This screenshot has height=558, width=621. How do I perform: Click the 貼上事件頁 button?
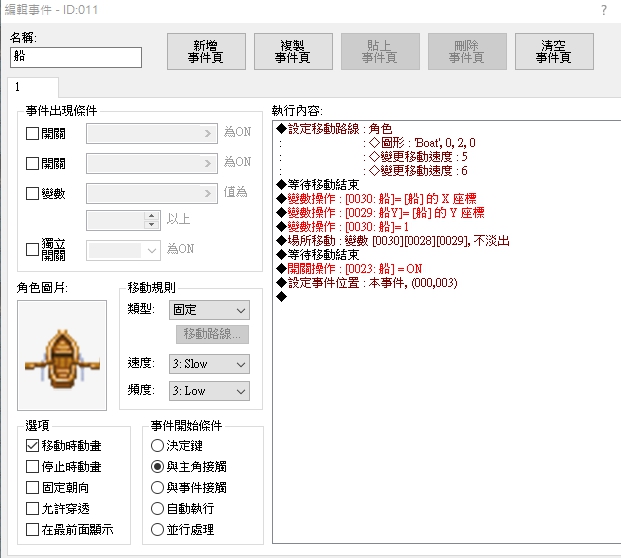coord(380,51)
